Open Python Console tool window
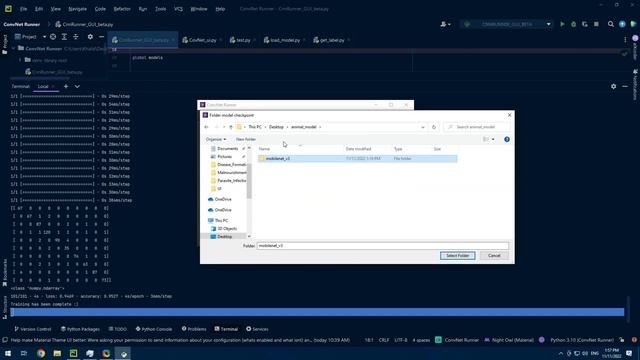This screenshot has height=360, width=640. tap(154, 329)
